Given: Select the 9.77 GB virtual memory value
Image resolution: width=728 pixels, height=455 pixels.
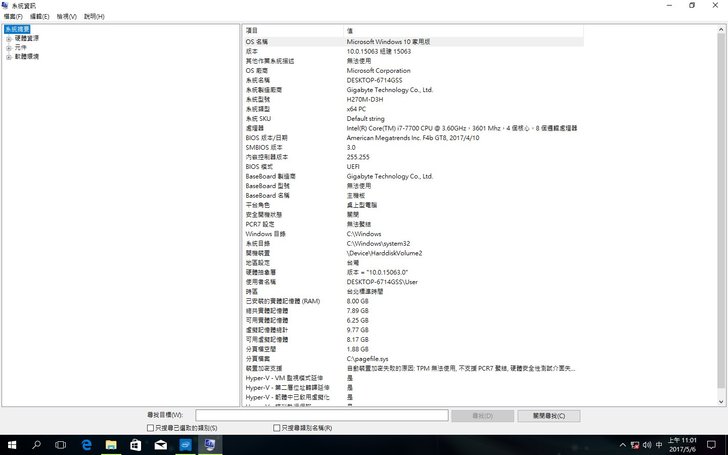Looking at the screenshot, I should coord(357,330).
